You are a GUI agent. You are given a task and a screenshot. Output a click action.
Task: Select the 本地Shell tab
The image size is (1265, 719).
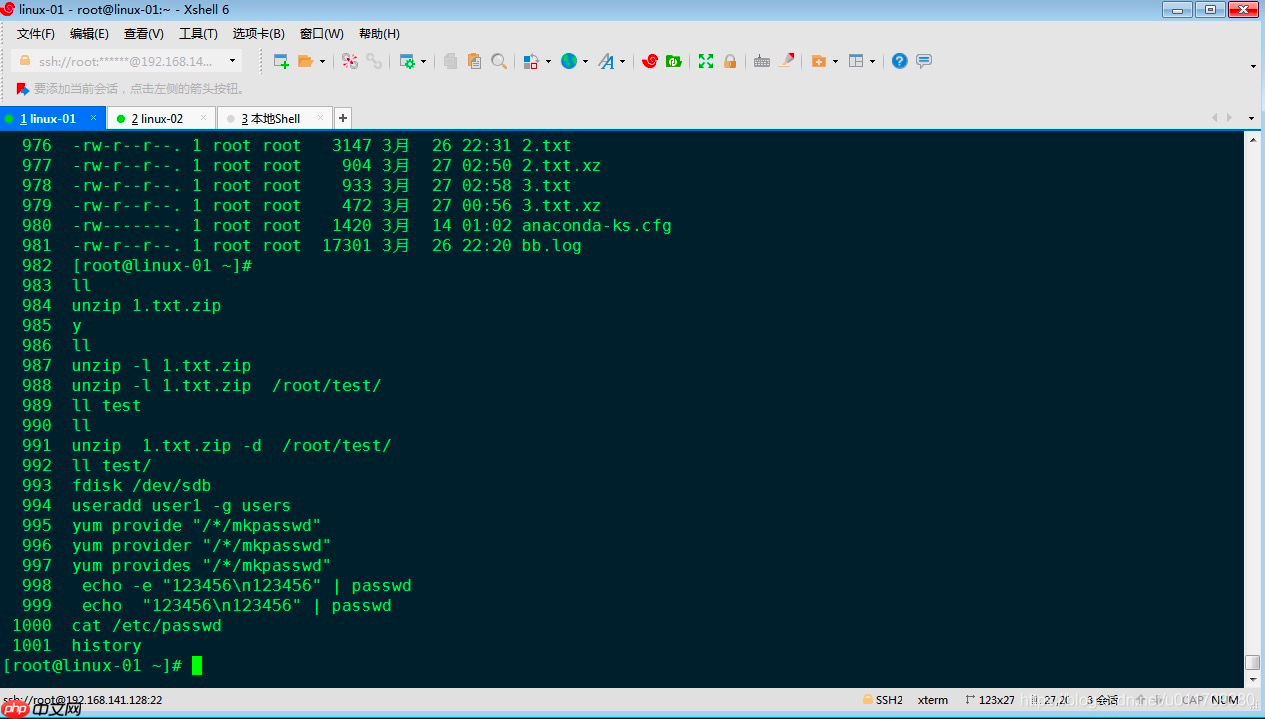[270, 118]
